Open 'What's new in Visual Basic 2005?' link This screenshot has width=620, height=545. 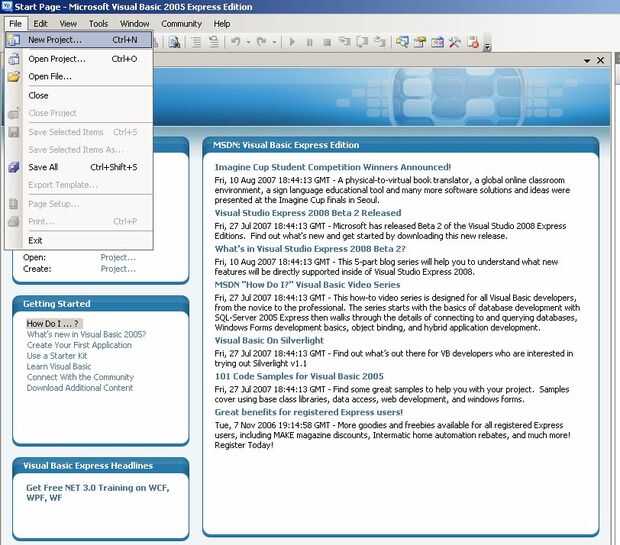tap(86, 334)
